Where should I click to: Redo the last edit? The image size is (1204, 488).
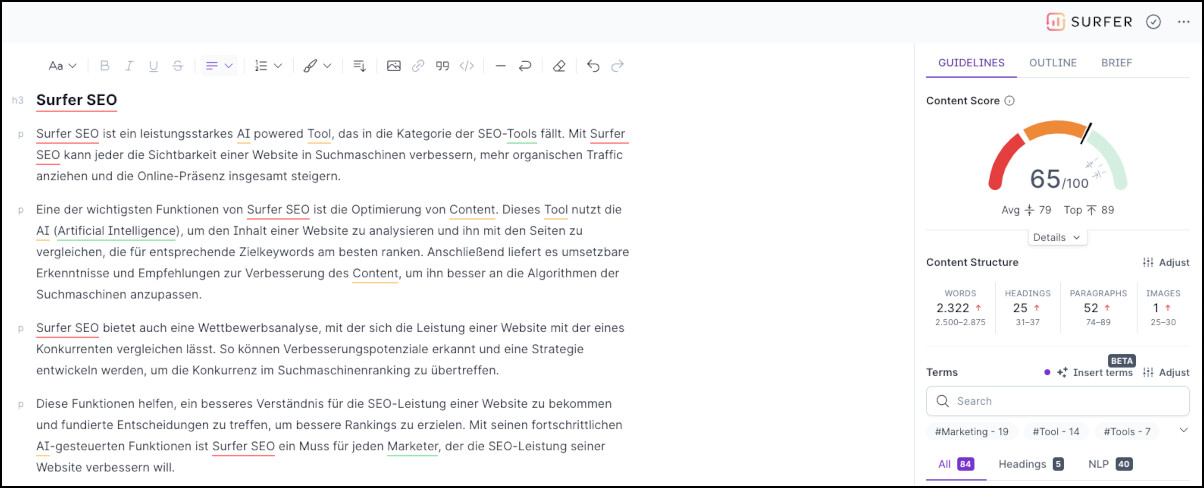617,66
